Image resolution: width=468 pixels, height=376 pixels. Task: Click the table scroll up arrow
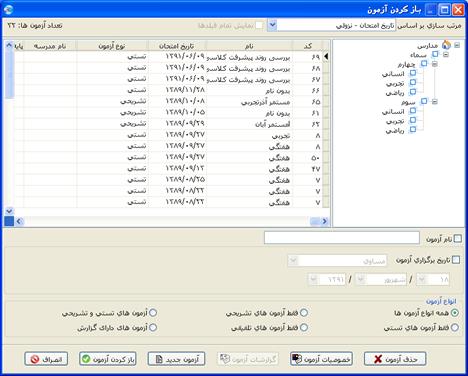(9, 45)
